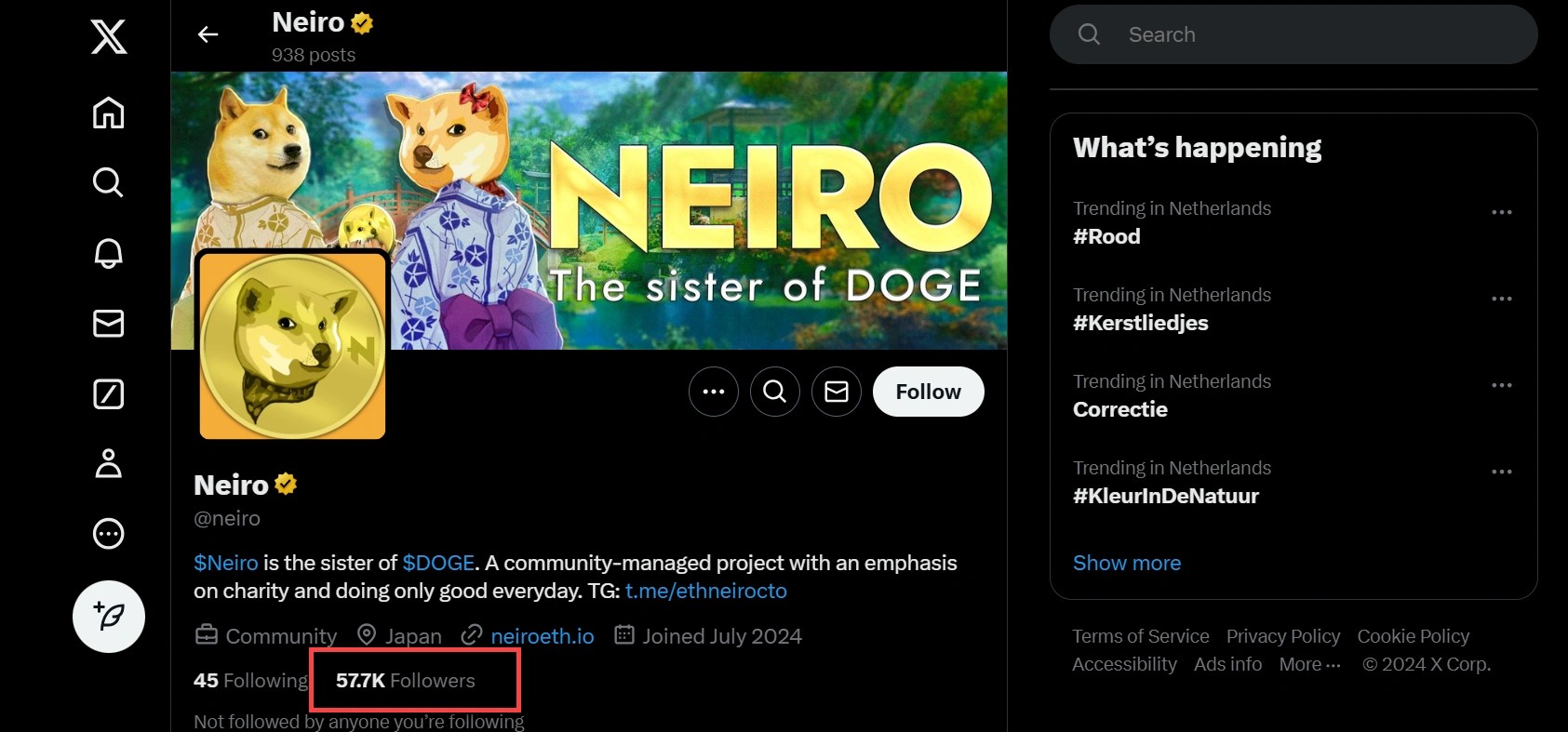1568x732 pixels.
Task: Follow the Neiro account
Action: point(928,392)
